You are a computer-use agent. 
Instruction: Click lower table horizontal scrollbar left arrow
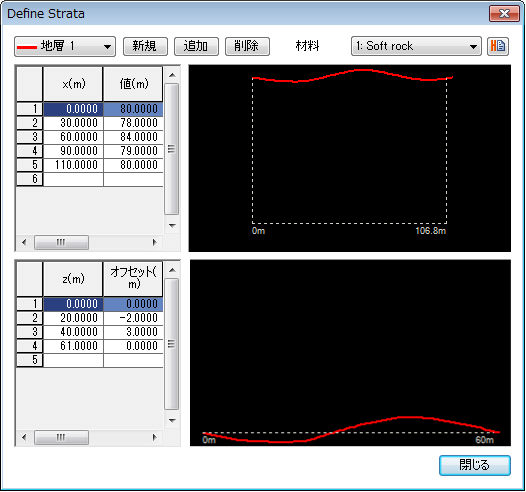point(24,437)
